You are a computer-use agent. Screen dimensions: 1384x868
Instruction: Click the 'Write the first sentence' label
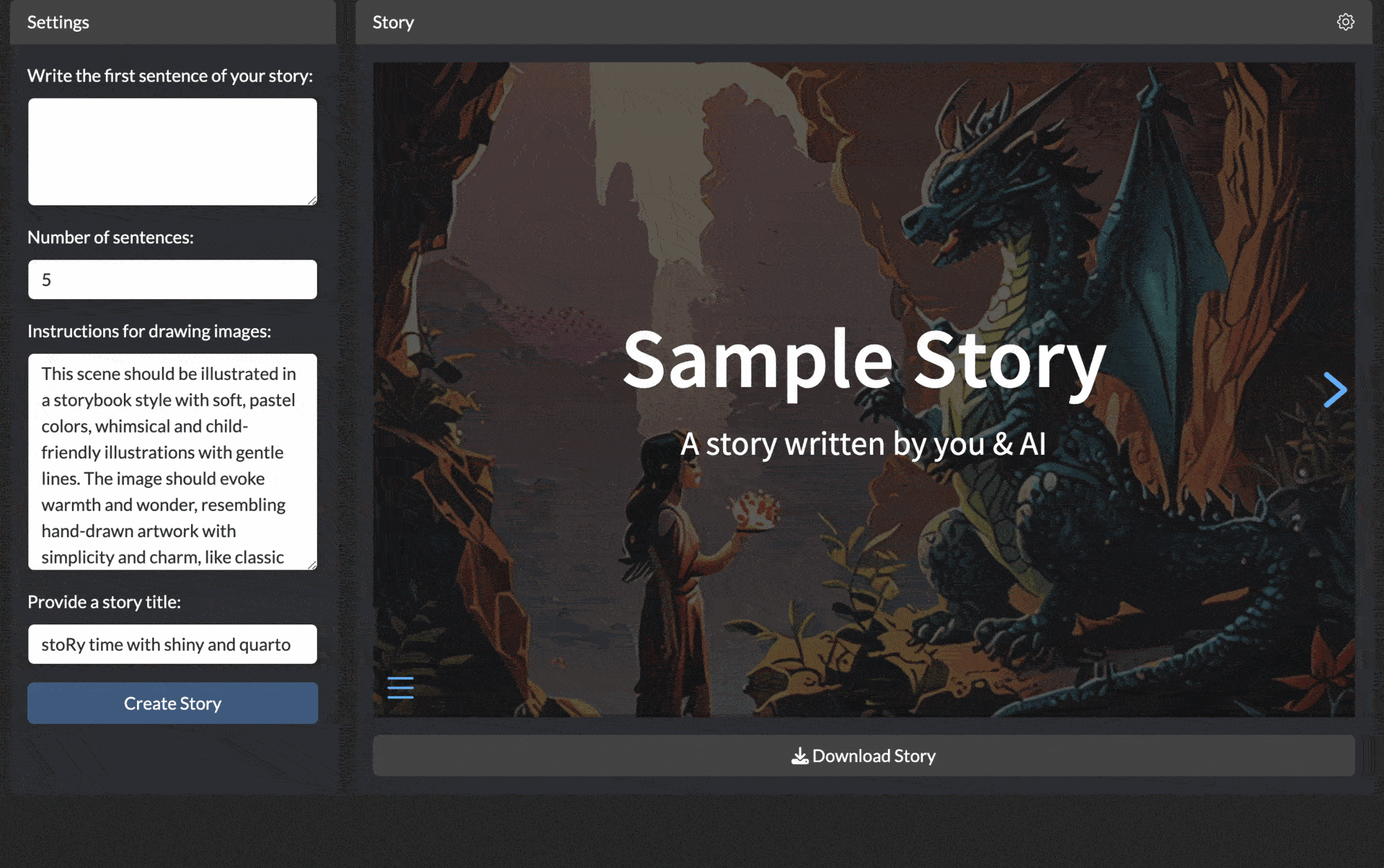tap(170, 76)
